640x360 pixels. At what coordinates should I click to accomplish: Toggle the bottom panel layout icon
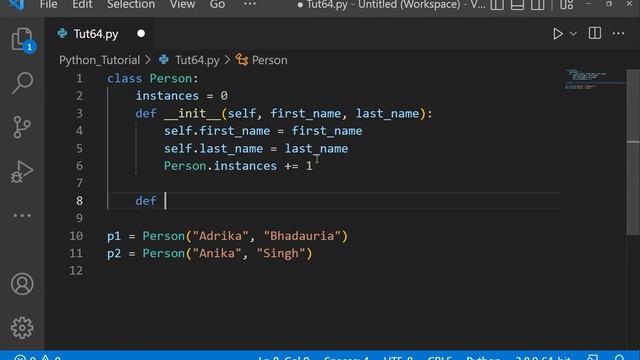517,5
